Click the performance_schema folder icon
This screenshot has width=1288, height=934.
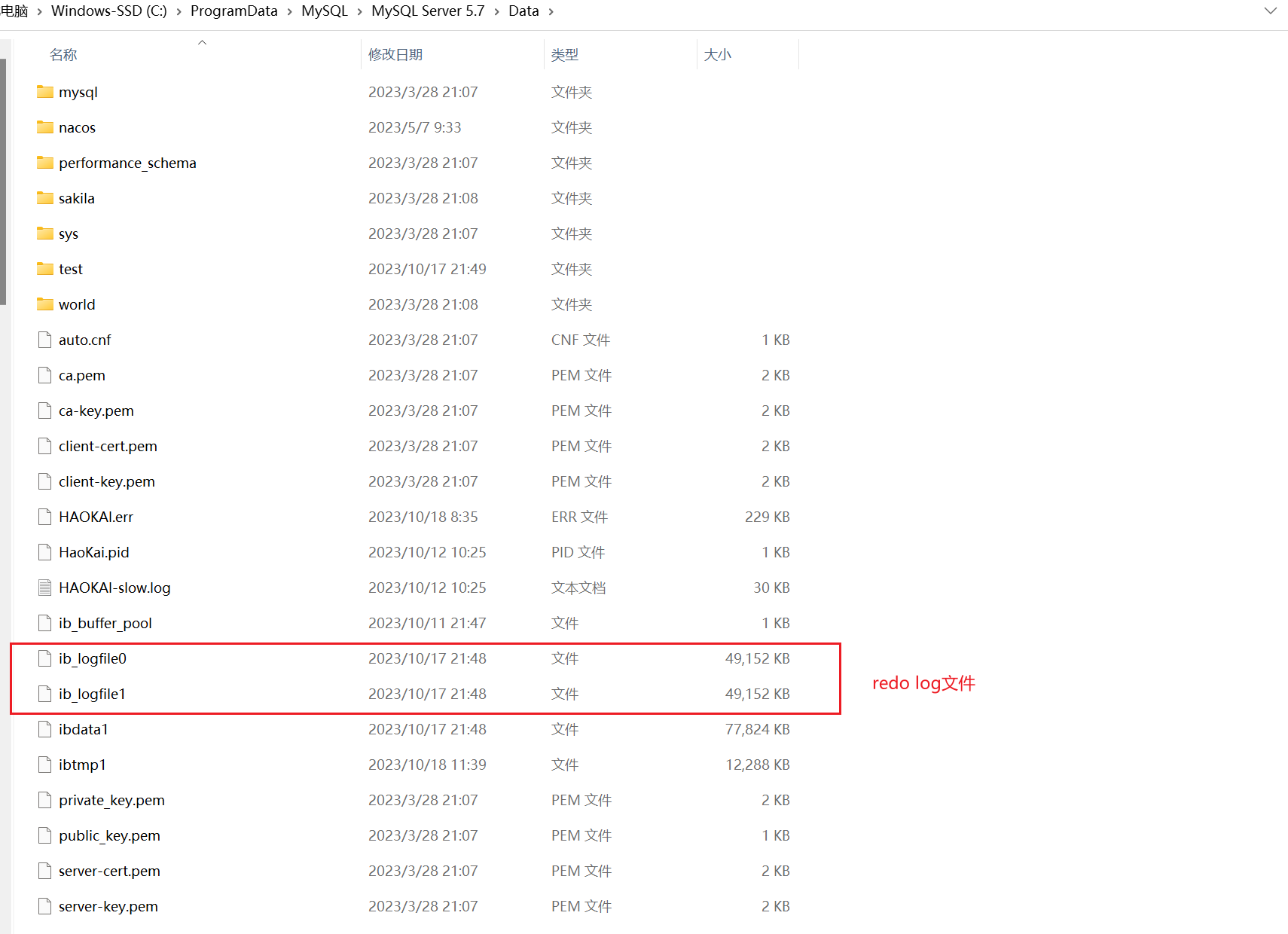tap(45, 163)
